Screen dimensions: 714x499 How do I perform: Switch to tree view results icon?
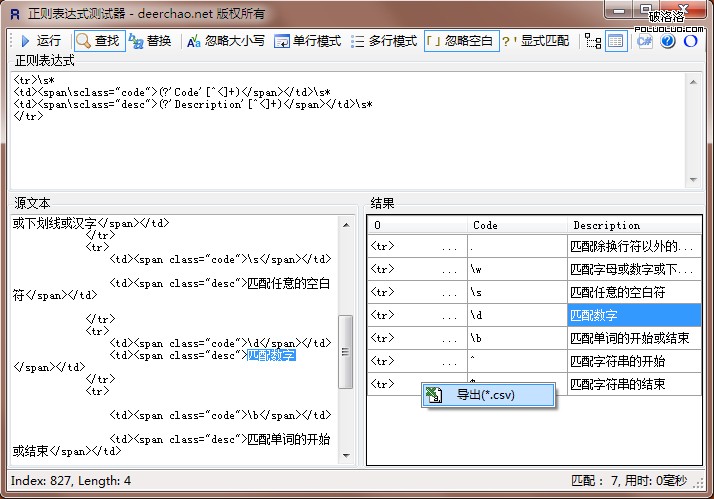pyautogui.click(x=592, y=41)
